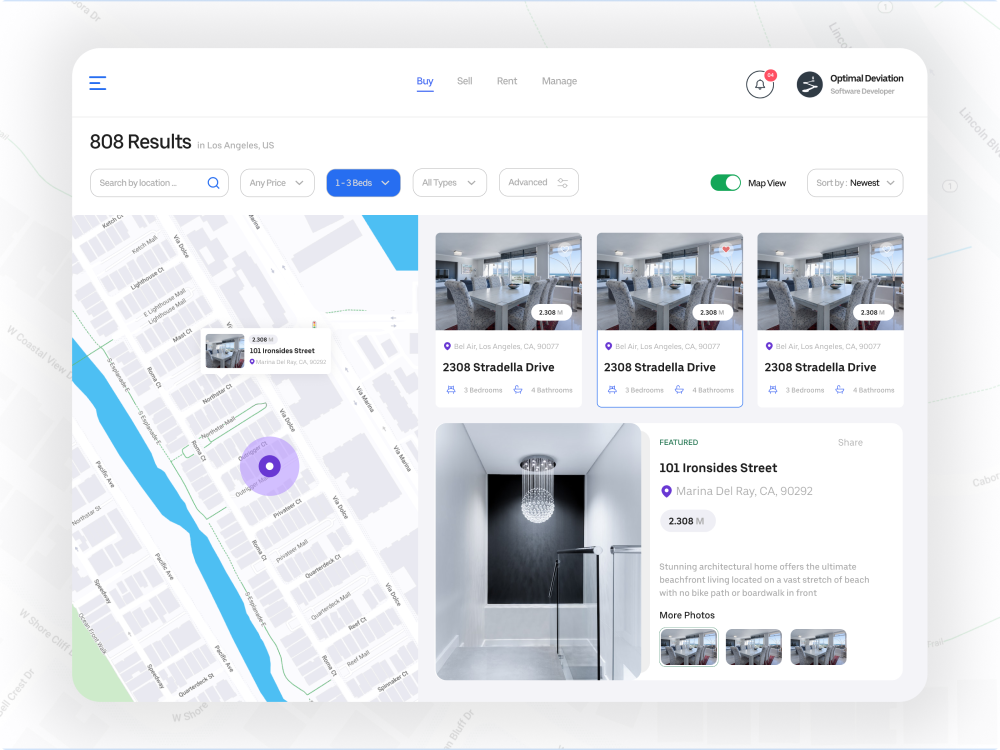The image size is (1000, 750).
Task: Disable the Map View toggle
Action: click(x=726, y=183)
